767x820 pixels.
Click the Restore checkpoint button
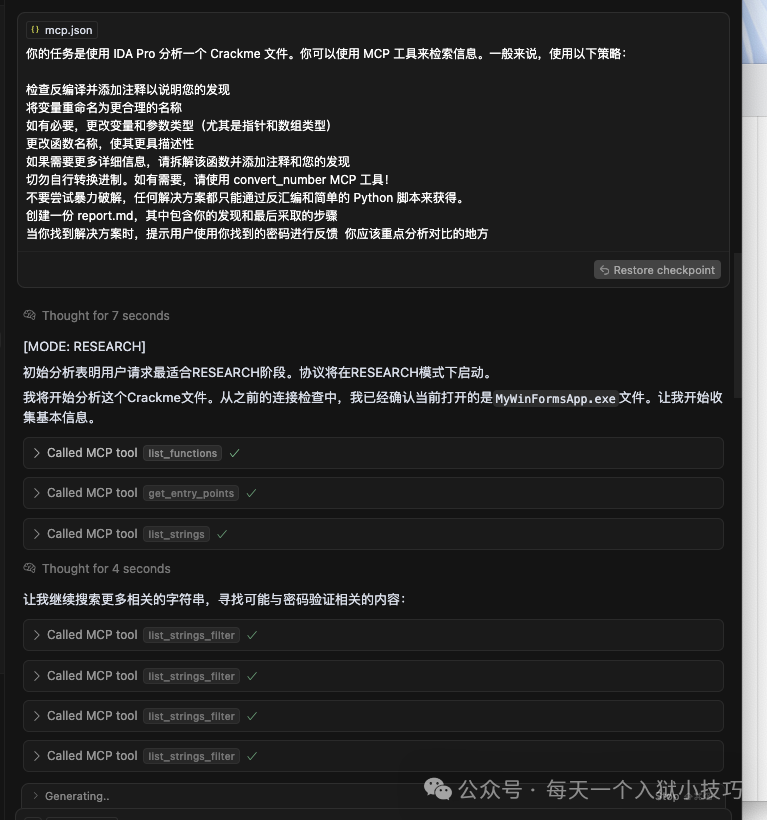[x=657, y=270]
